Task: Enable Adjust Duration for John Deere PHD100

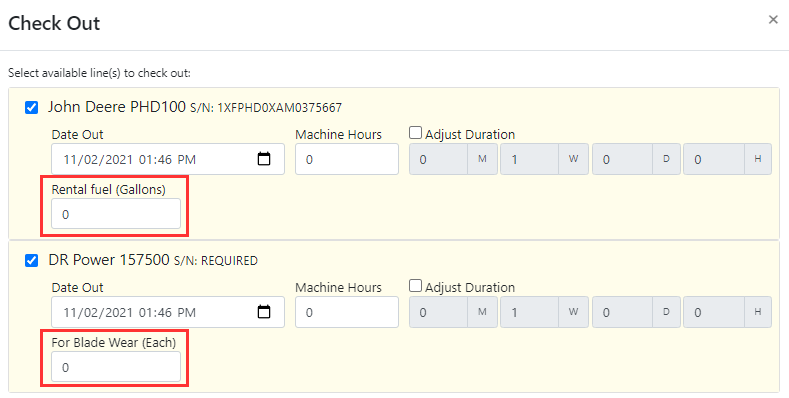Action: click(x=415, y=133)
